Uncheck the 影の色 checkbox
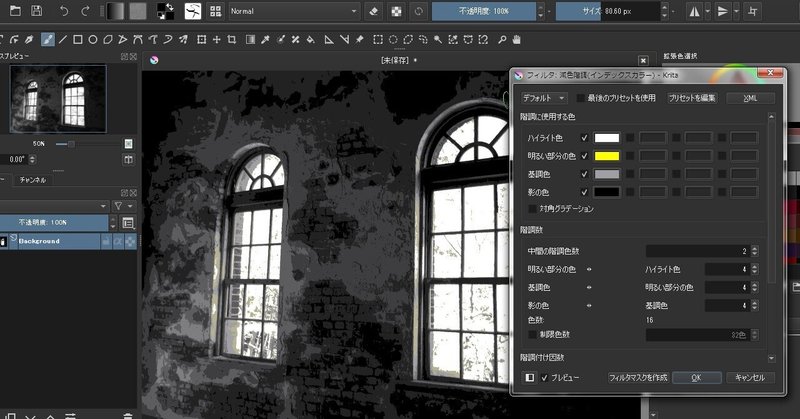The image size is (800, 419). (x=584, y=192)
